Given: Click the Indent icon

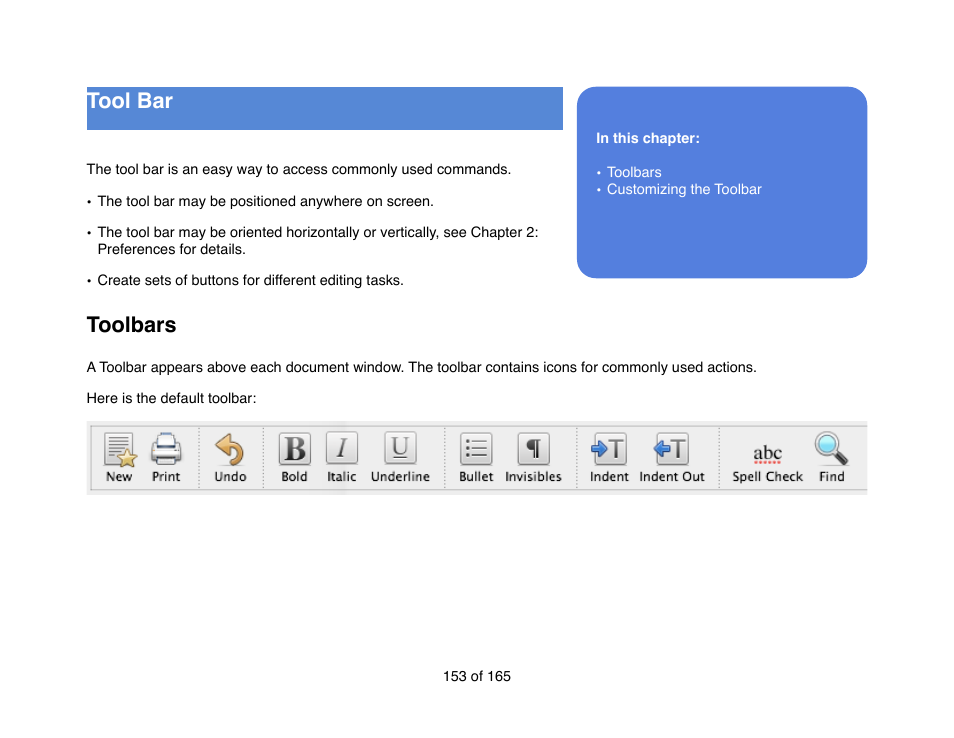Looking at the screenshot, I should [x=609, y=450].
